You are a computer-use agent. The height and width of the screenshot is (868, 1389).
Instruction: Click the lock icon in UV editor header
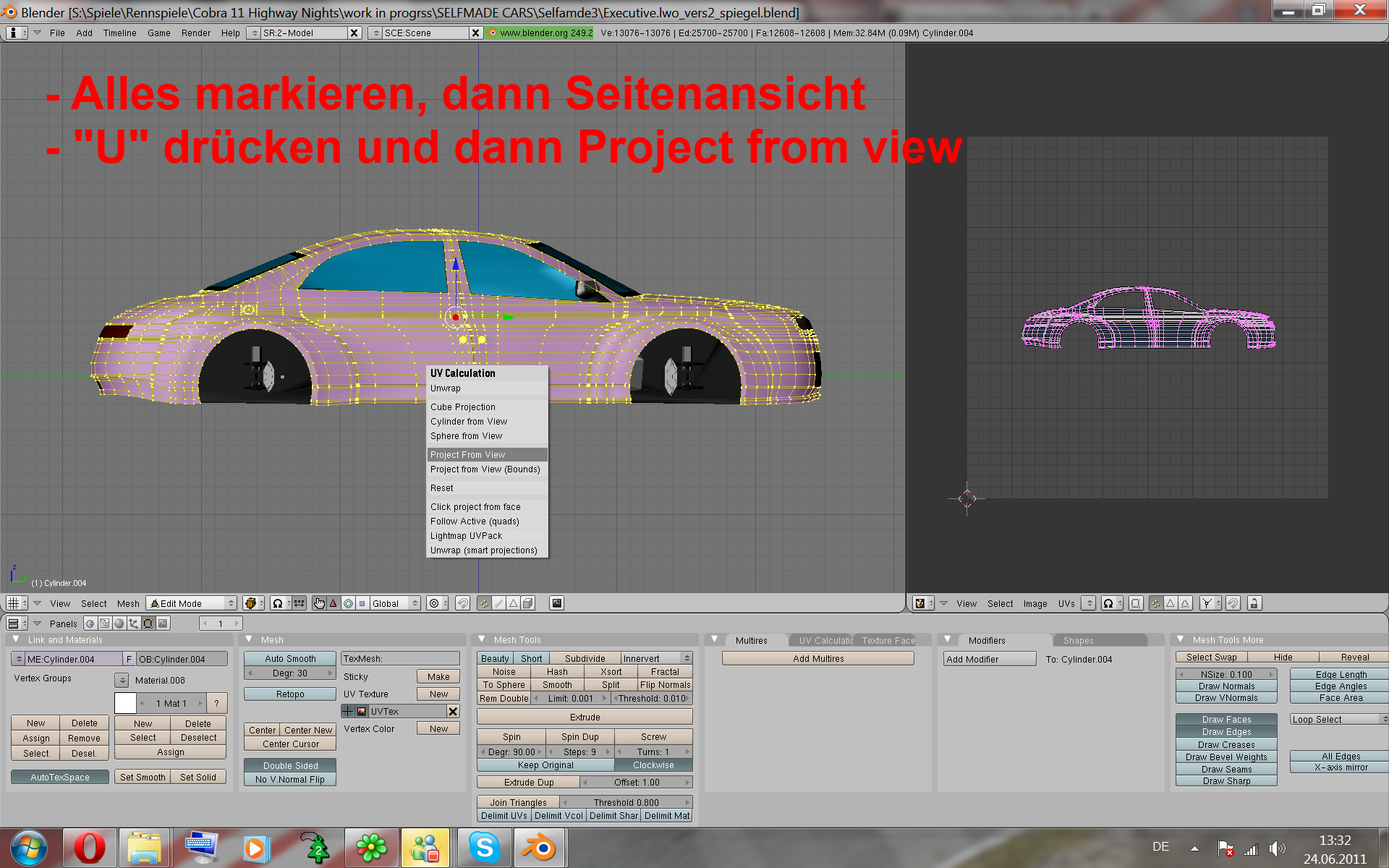tap(1254, 603)
